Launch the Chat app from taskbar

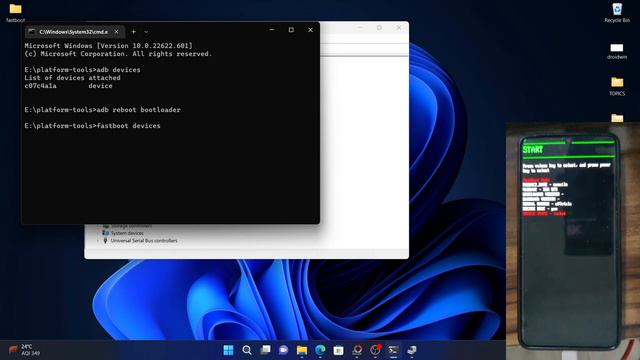click(283, 350)
